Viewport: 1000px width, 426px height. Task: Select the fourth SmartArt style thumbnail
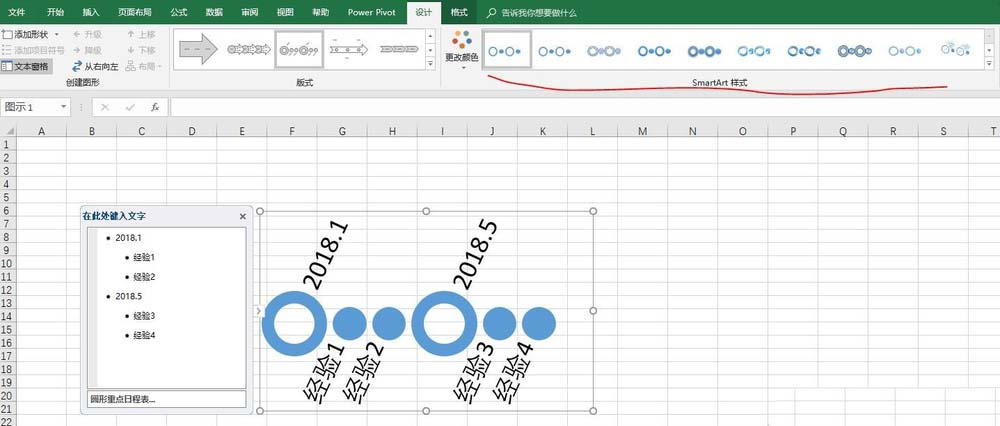pyautogui.click(x=654, y=50)
